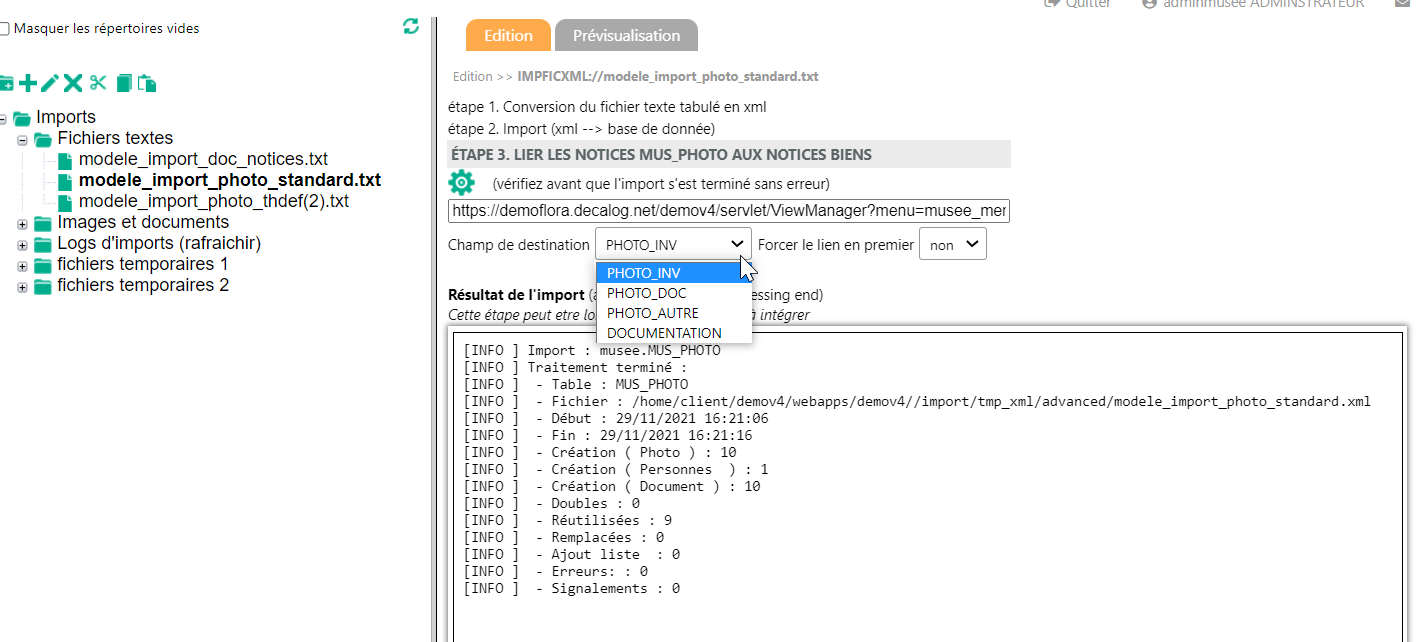1420x642 pixels.
Task: Click the X delete icon in file toolbar
Action: click(x=73, y=83)
